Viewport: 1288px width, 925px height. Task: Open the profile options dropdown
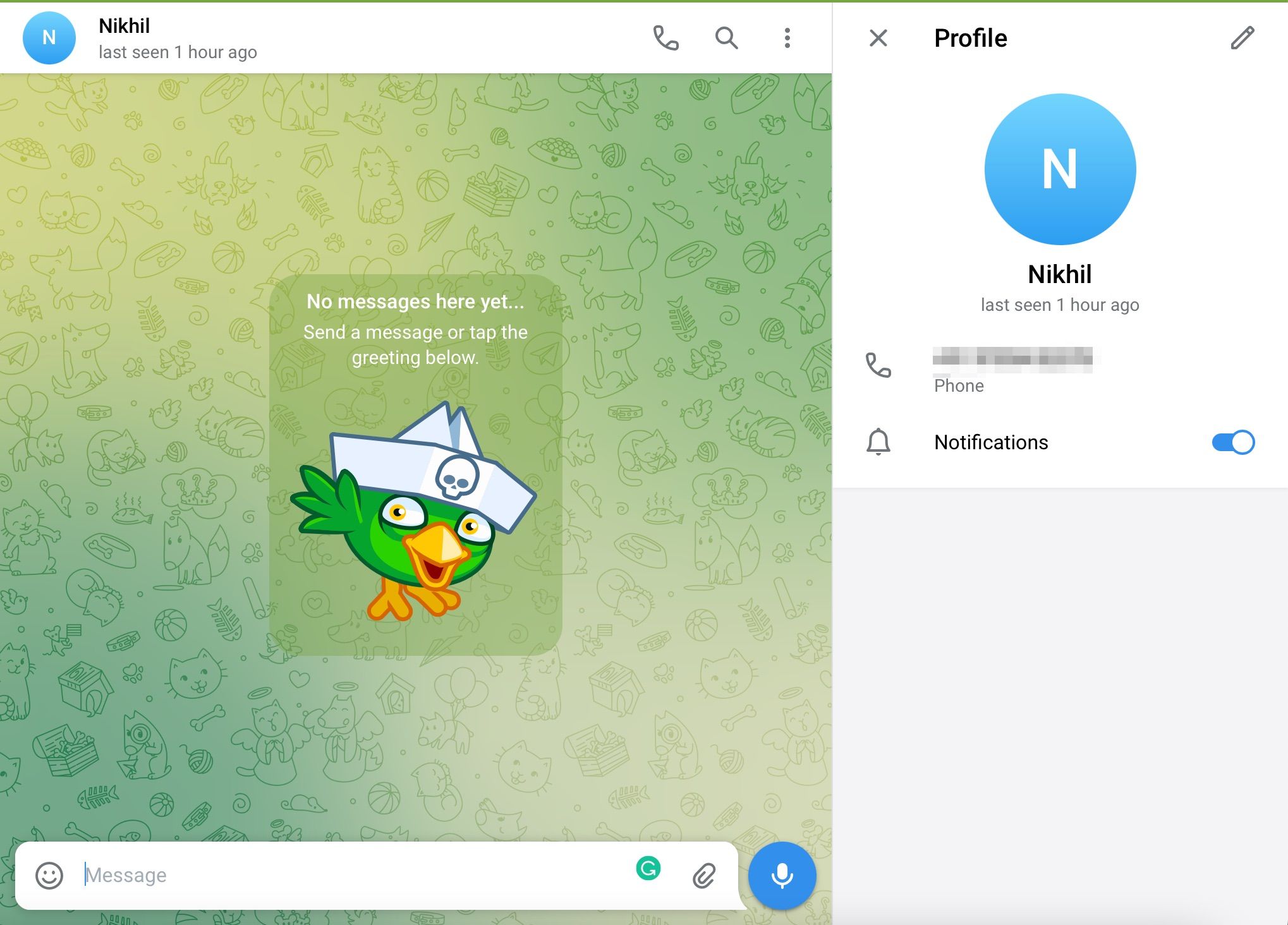click(x=789, y=37)
